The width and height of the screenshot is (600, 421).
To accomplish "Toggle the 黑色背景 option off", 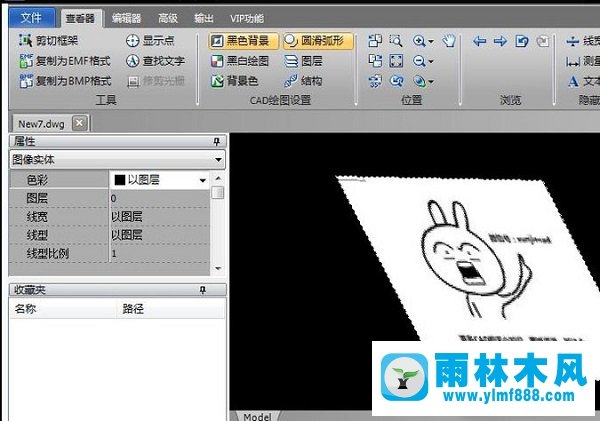I will click(x=243, y=41).
